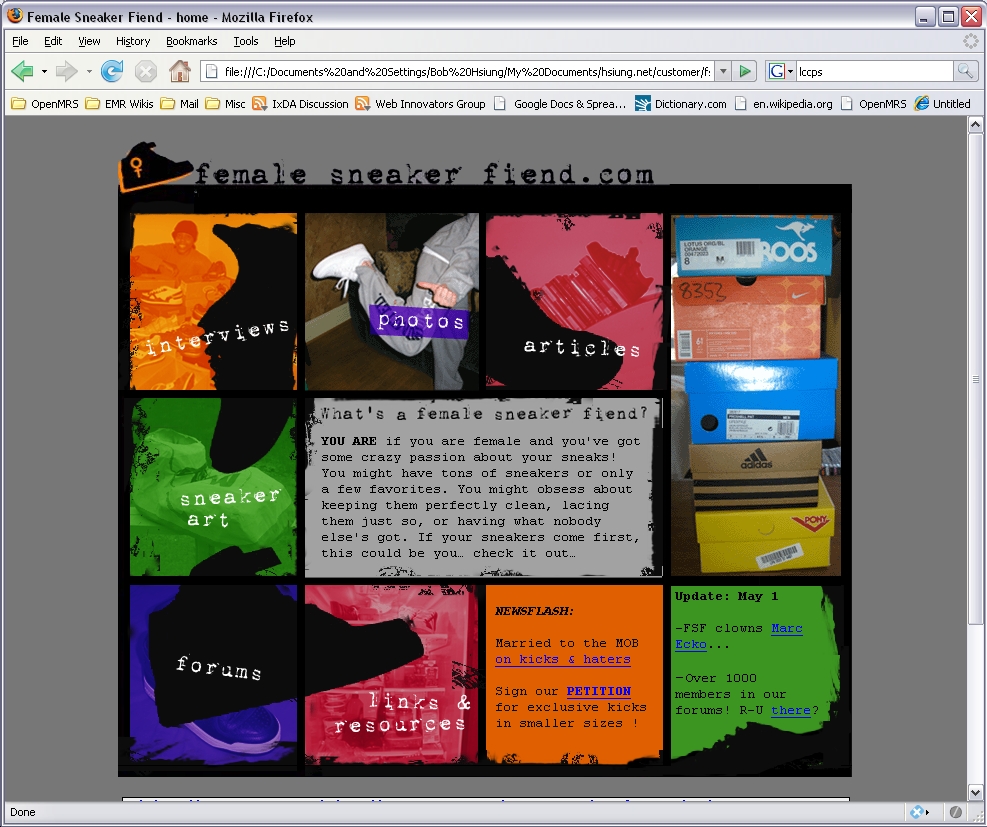Reload the page with the Refresh icon
The width and height of the screenshot is (987, 827).
112,71
